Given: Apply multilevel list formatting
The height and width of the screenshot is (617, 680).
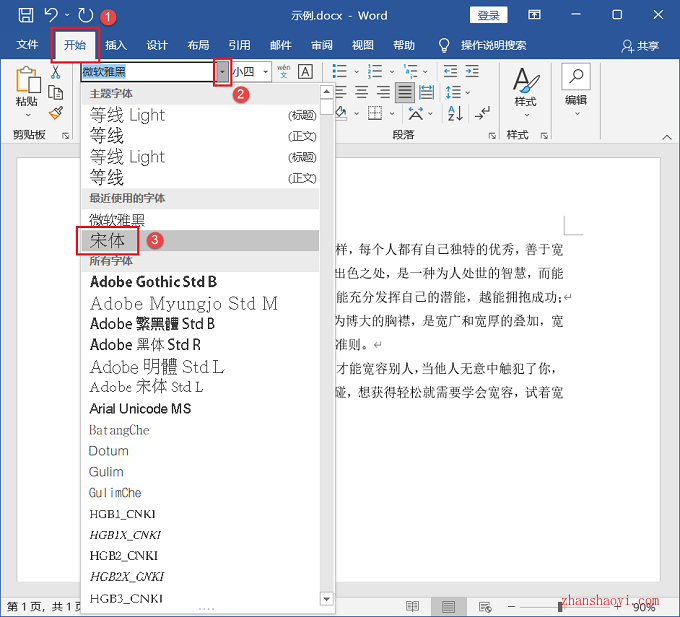Looking at the screenshot, I should point(410,71).
